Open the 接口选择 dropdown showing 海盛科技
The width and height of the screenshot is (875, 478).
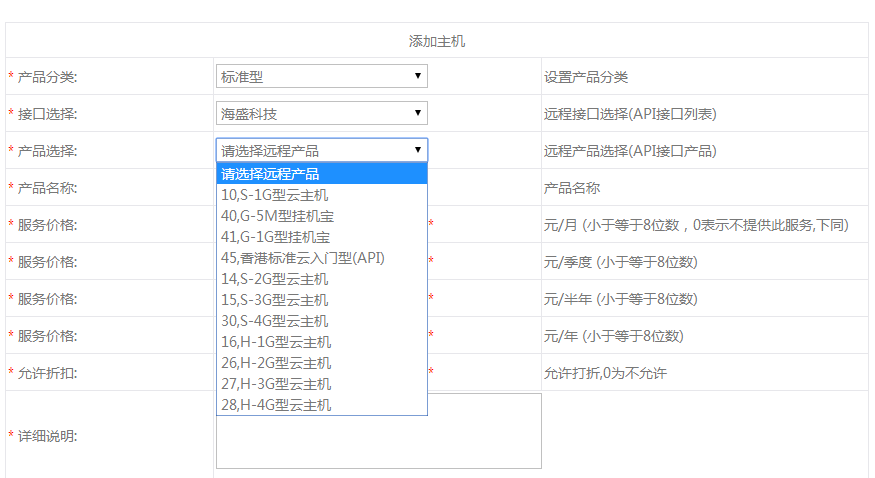[x=321, y=114]
